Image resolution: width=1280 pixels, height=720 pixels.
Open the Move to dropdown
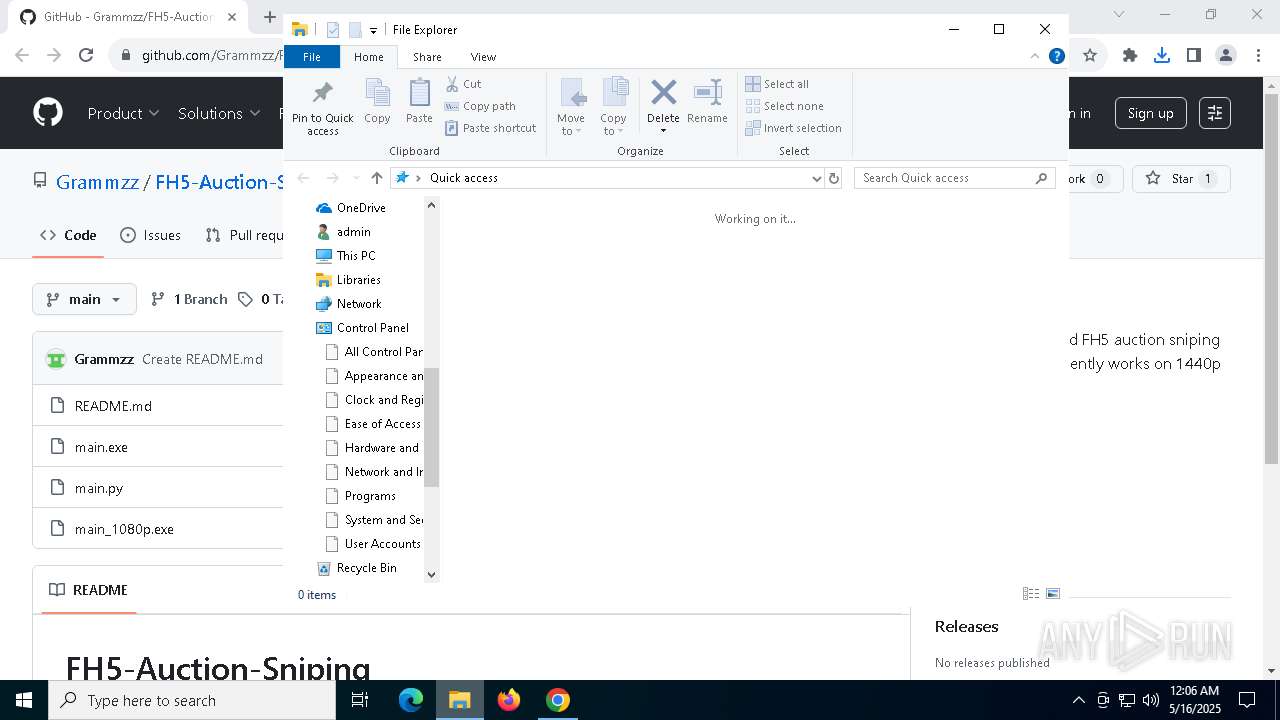(x=571, y=108)
